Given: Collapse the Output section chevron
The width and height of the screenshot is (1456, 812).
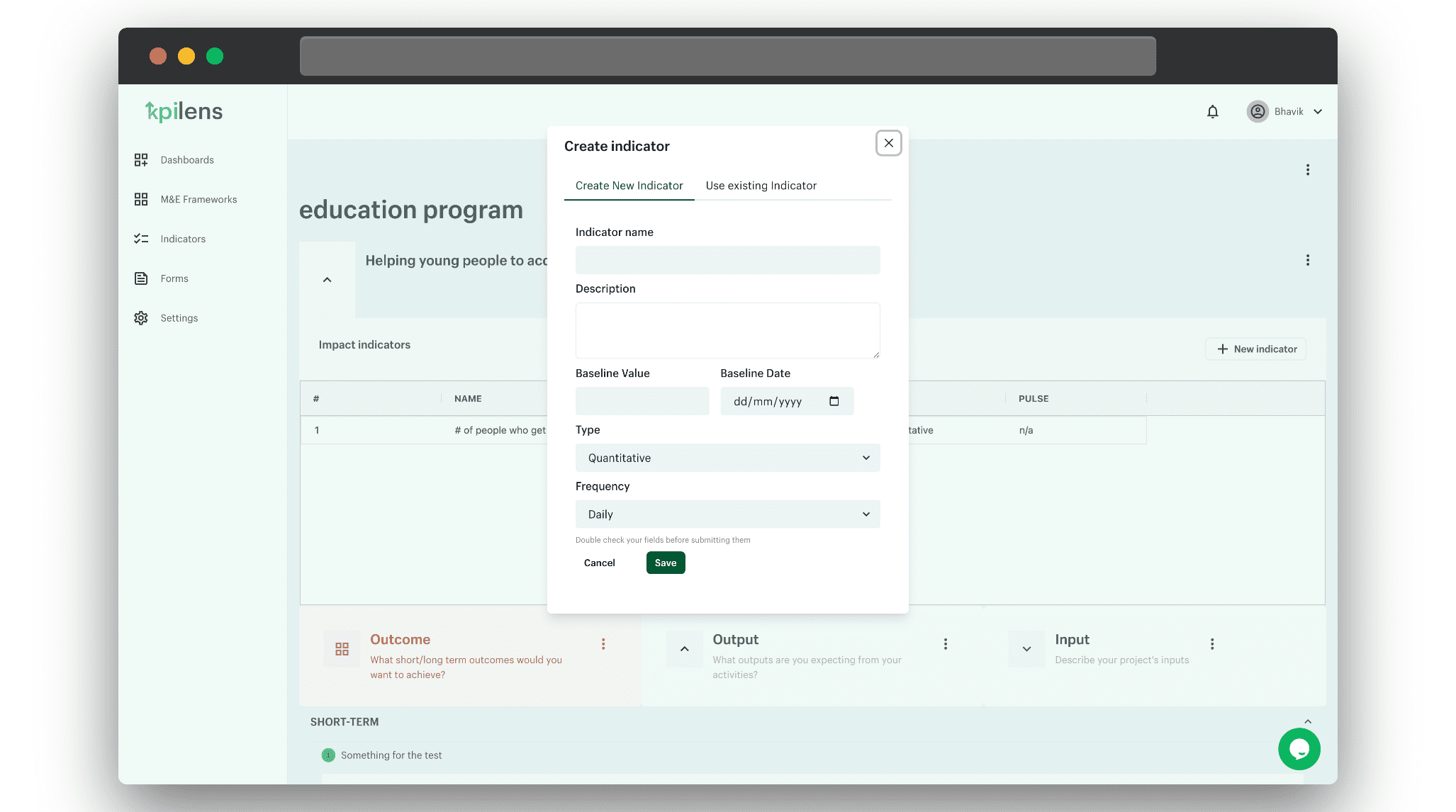Looking at the screenshot, I should coord(684,649).
